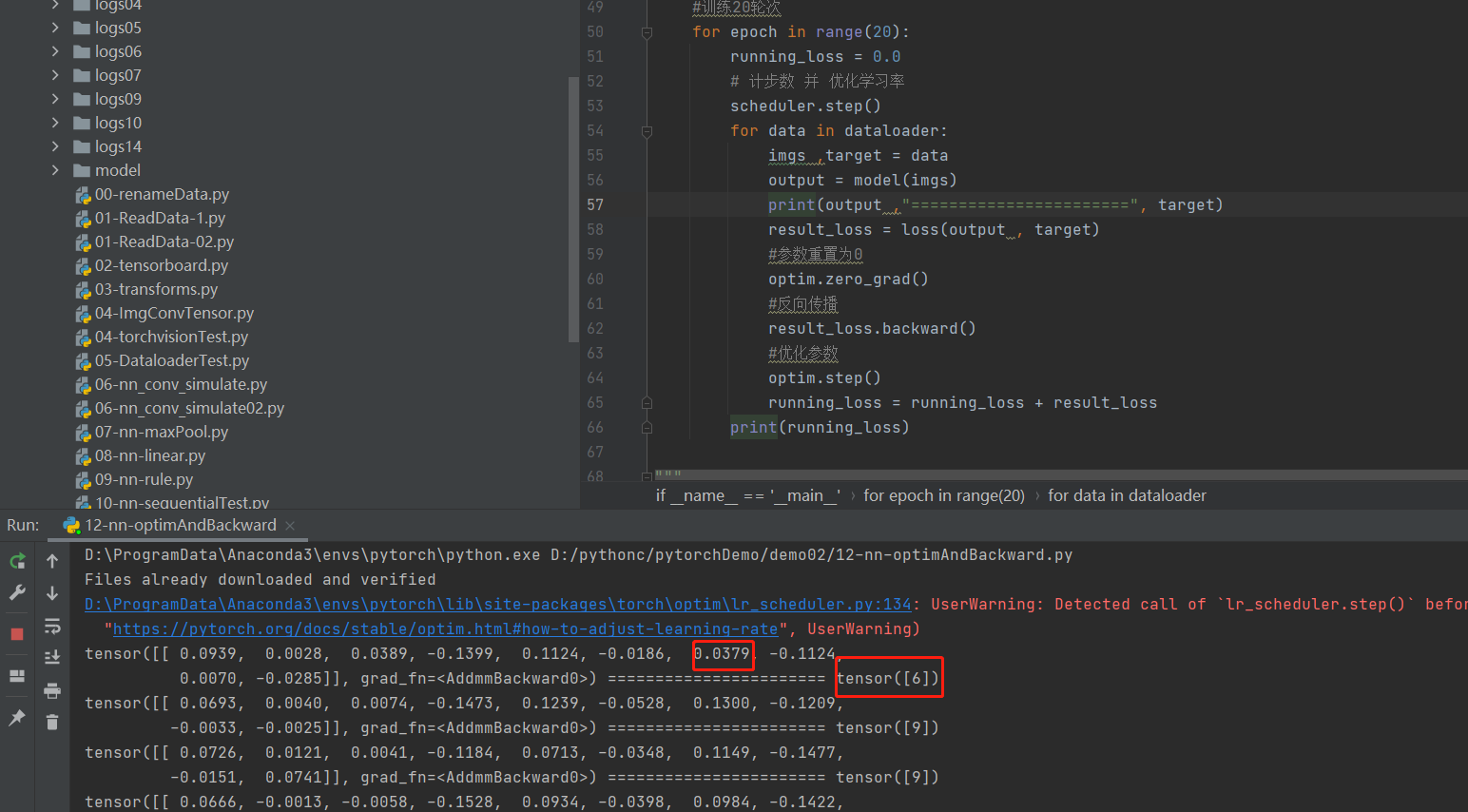
Task: Collapse the for epoch loop fold marker
Action: pos(647,32)
